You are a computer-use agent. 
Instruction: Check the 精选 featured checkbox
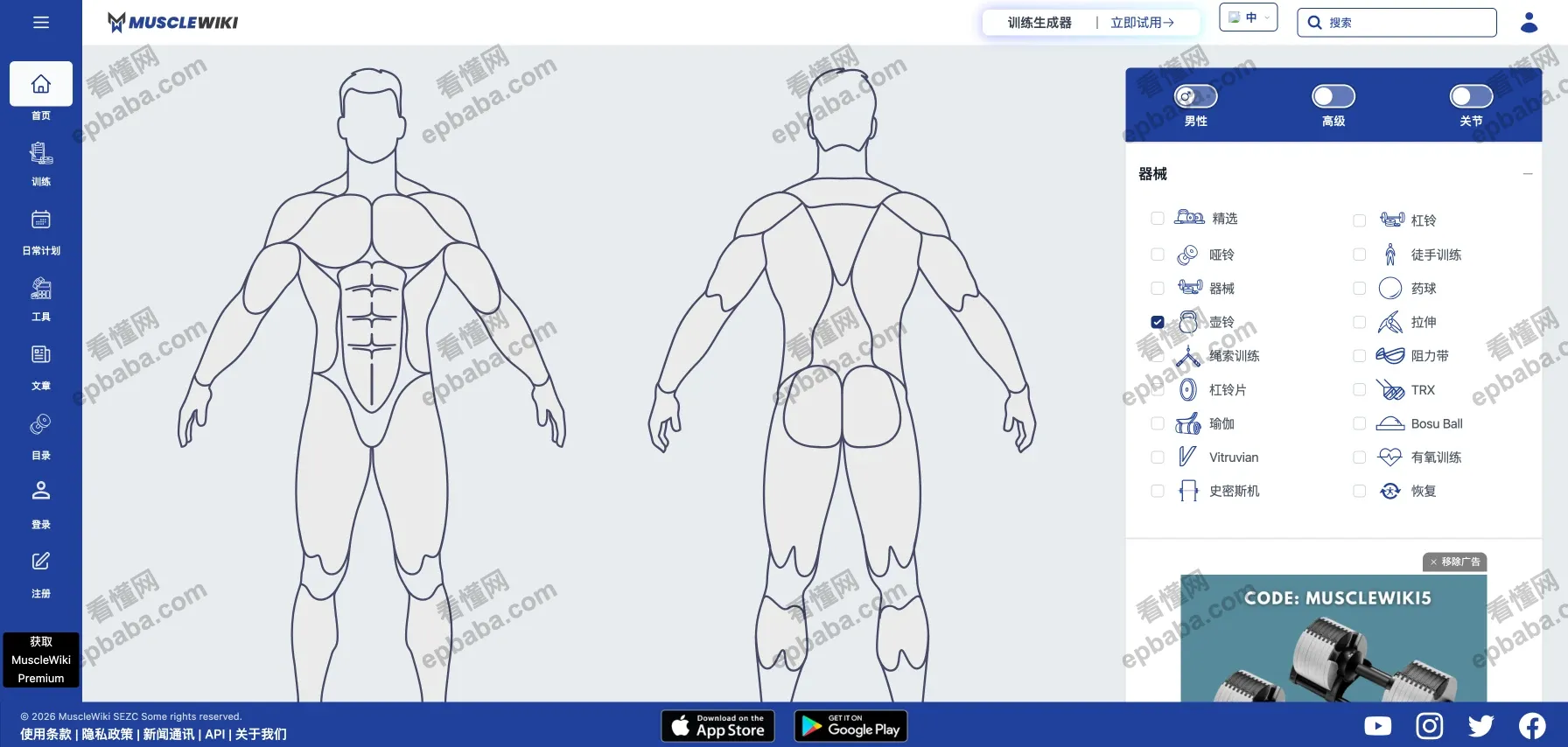coord(1158,218)
